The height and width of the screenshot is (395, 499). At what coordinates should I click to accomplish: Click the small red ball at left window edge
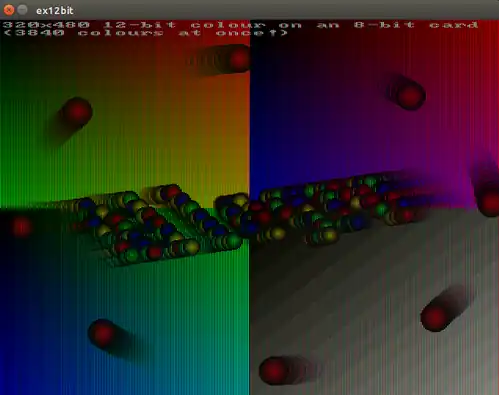[22, 227]
